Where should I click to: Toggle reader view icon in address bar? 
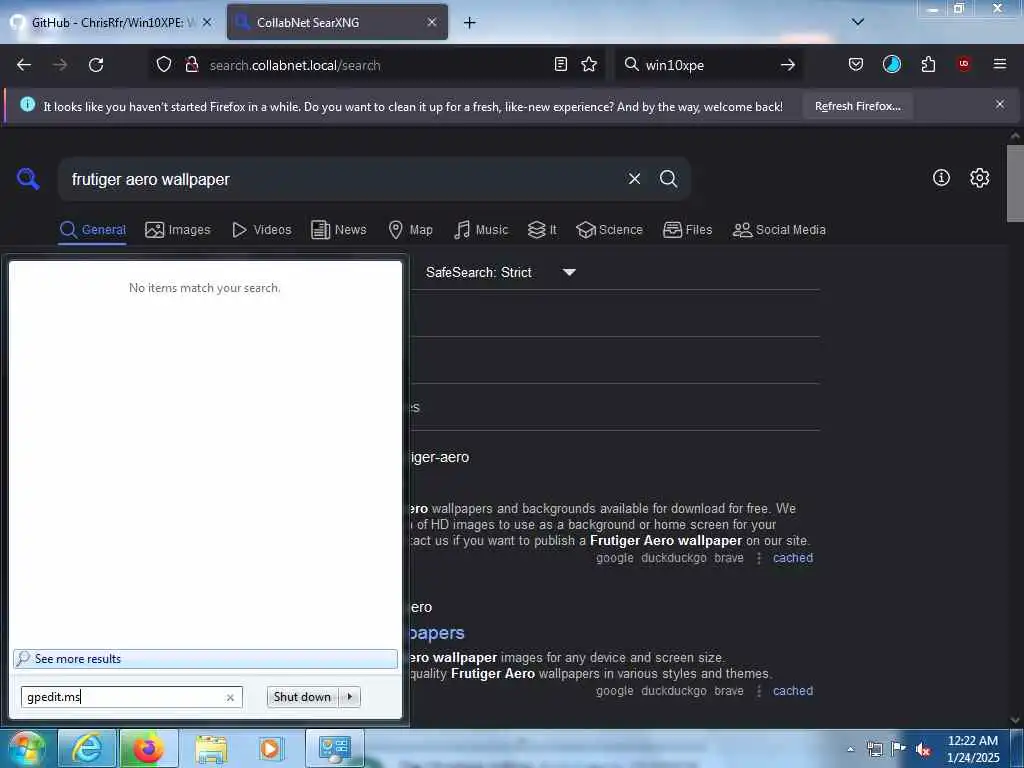point(560,64)
